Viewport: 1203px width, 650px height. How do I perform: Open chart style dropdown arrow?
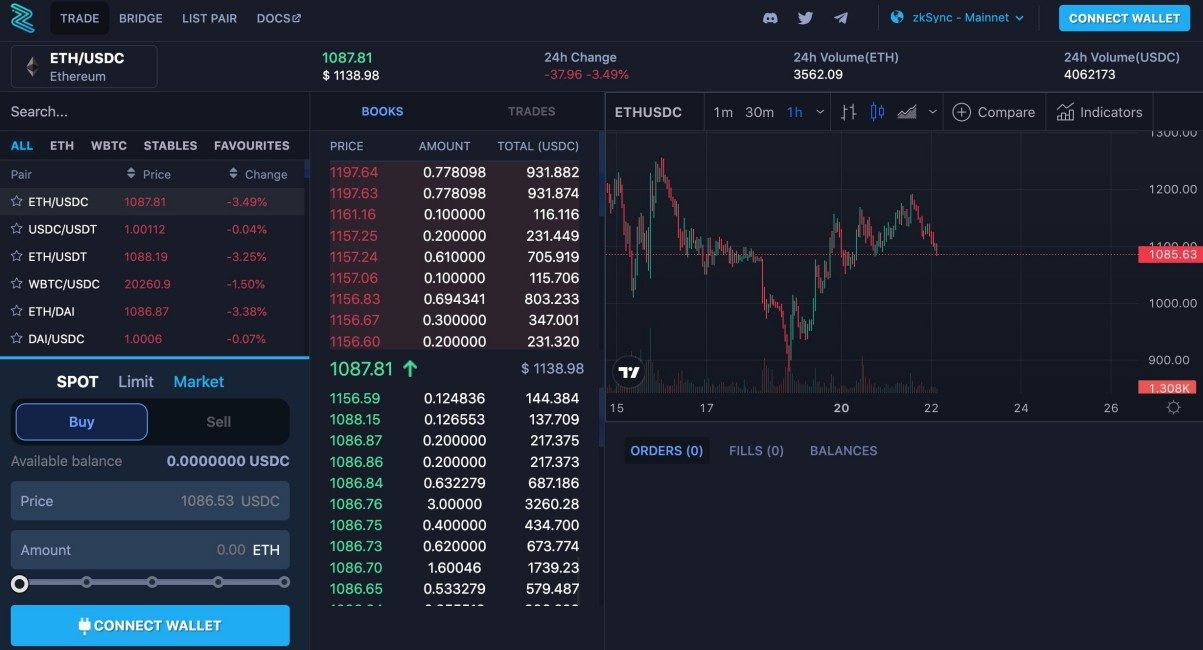(x=933, y=112)
